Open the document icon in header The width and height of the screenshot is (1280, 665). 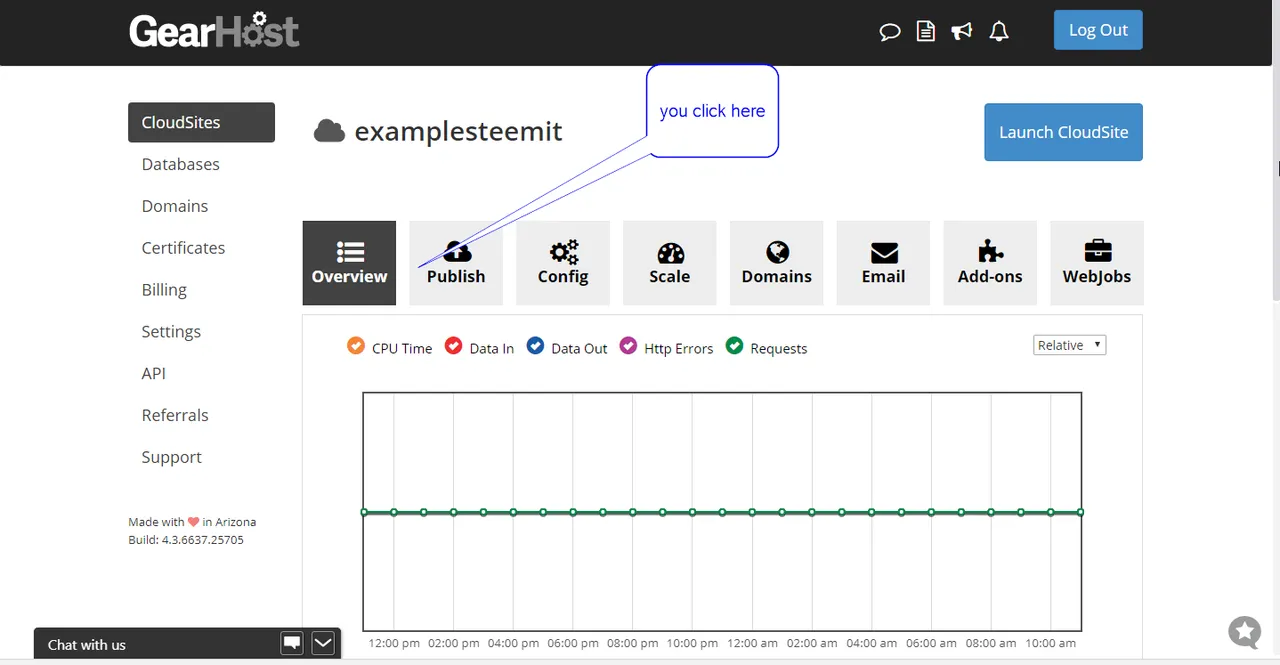click(926, 32)
